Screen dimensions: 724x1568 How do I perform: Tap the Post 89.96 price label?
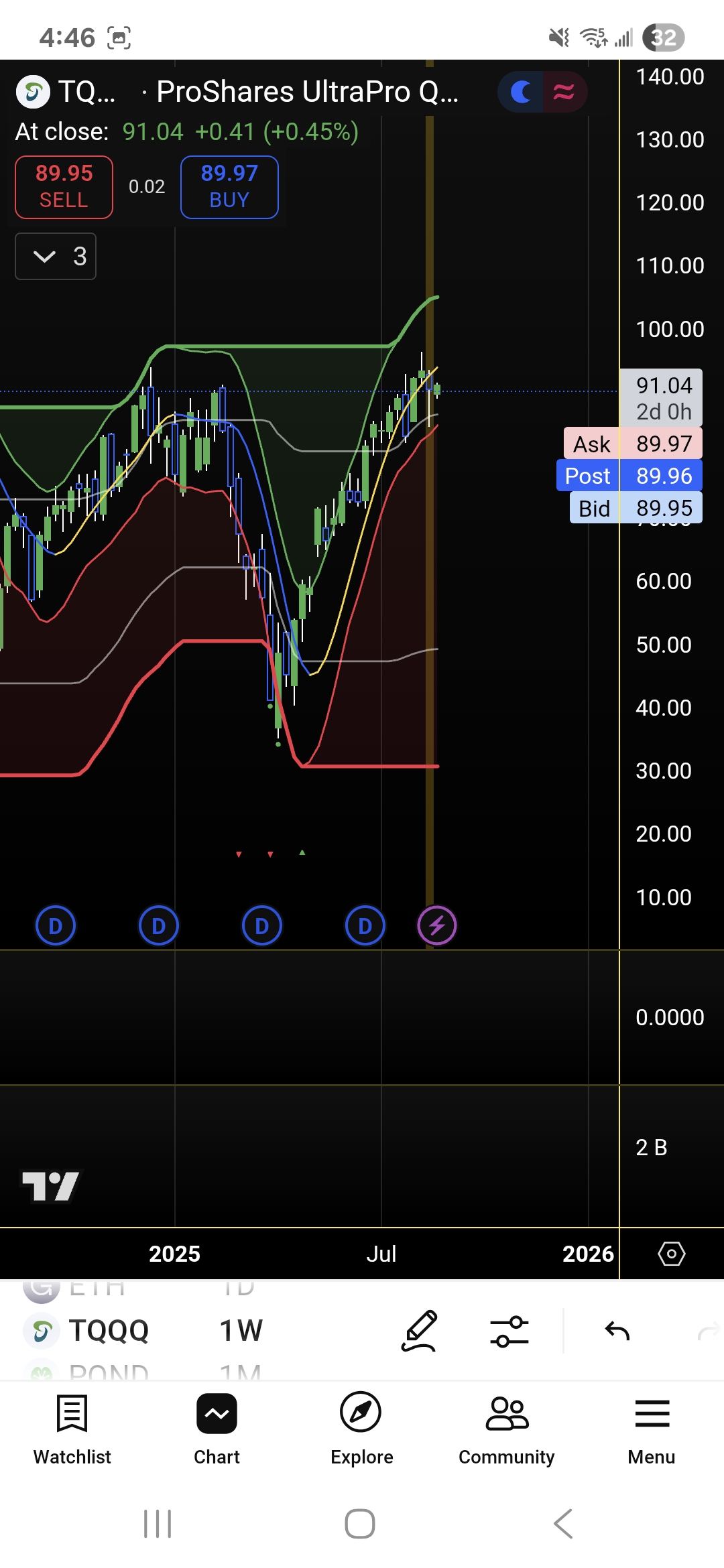point(629,476)
